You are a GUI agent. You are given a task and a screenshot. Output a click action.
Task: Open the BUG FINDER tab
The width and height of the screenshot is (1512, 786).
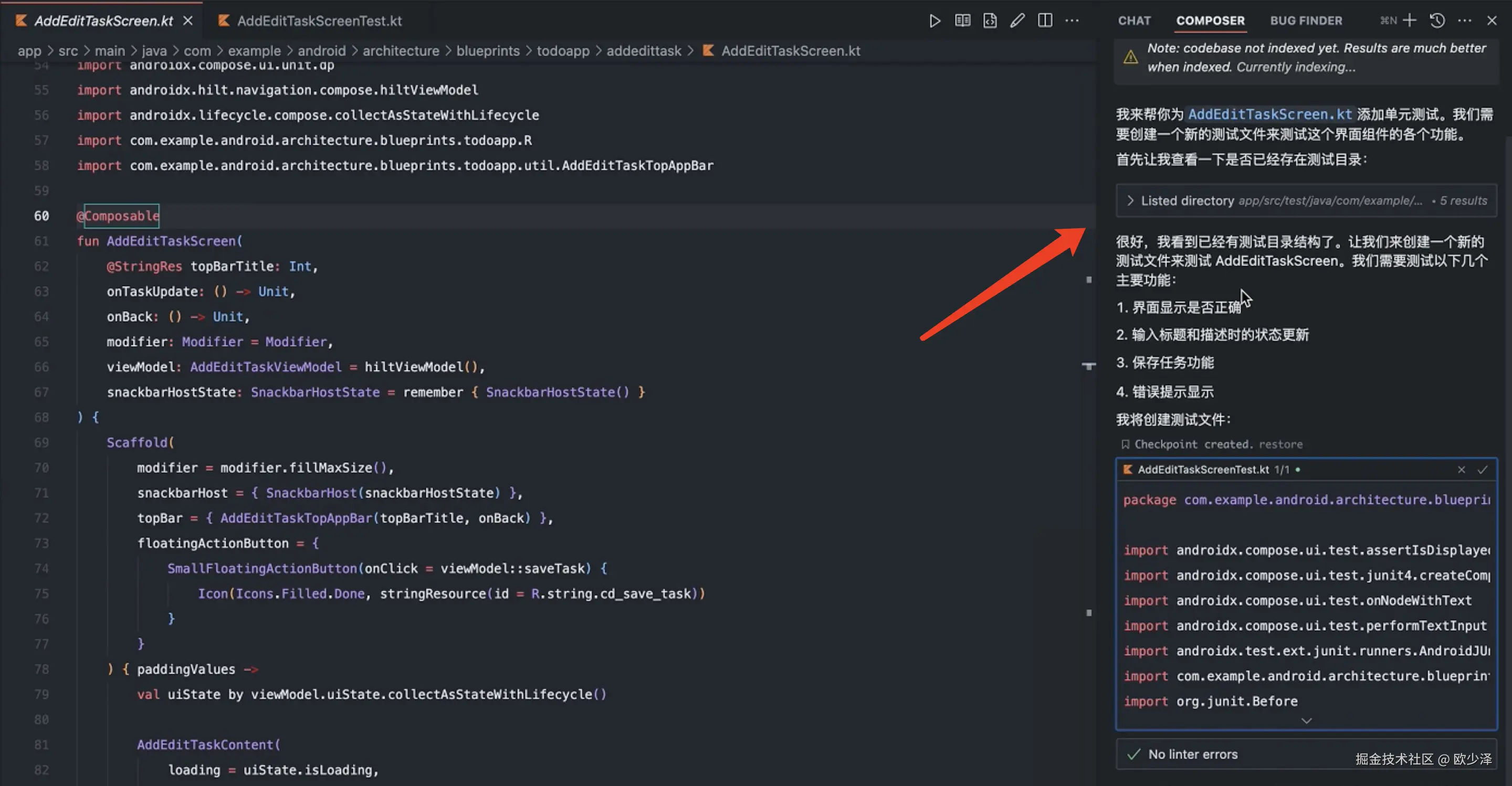(x=1306, y=21)
